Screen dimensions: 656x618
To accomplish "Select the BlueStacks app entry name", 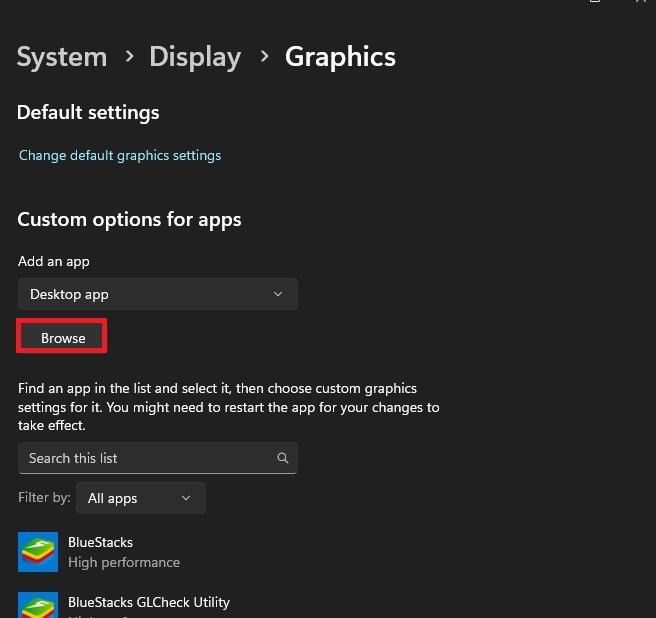I will [x=100, y=542].
